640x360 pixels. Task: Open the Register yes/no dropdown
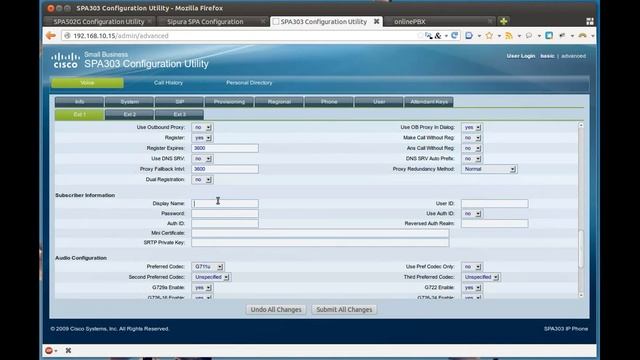202,138
